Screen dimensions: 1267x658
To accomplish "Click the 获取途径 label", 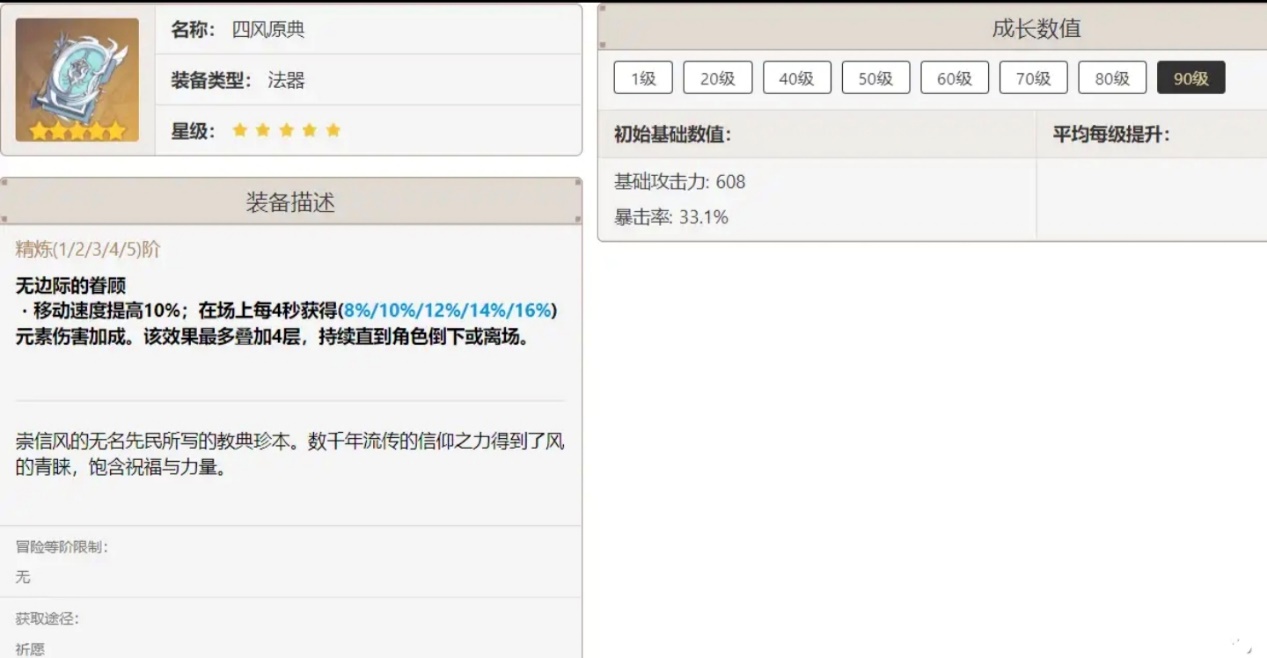I will pos(47,619).
